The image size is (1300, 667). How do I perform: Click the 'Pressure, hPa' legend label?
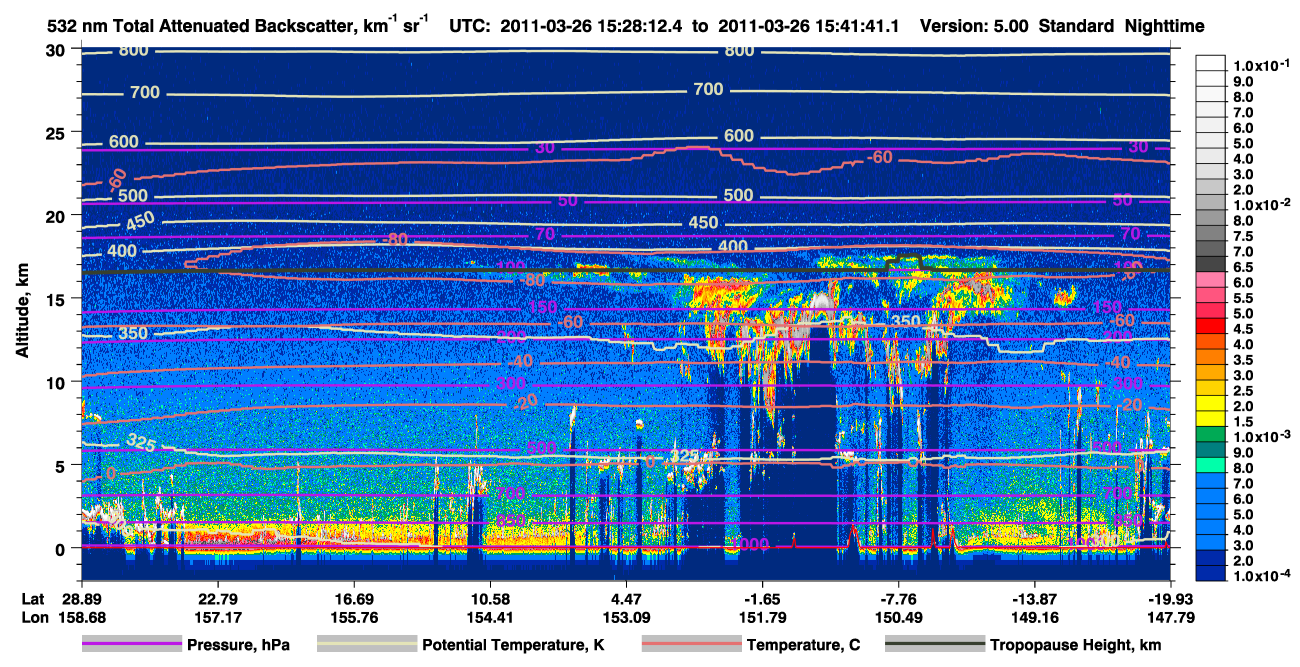click(x=238, y=645)
